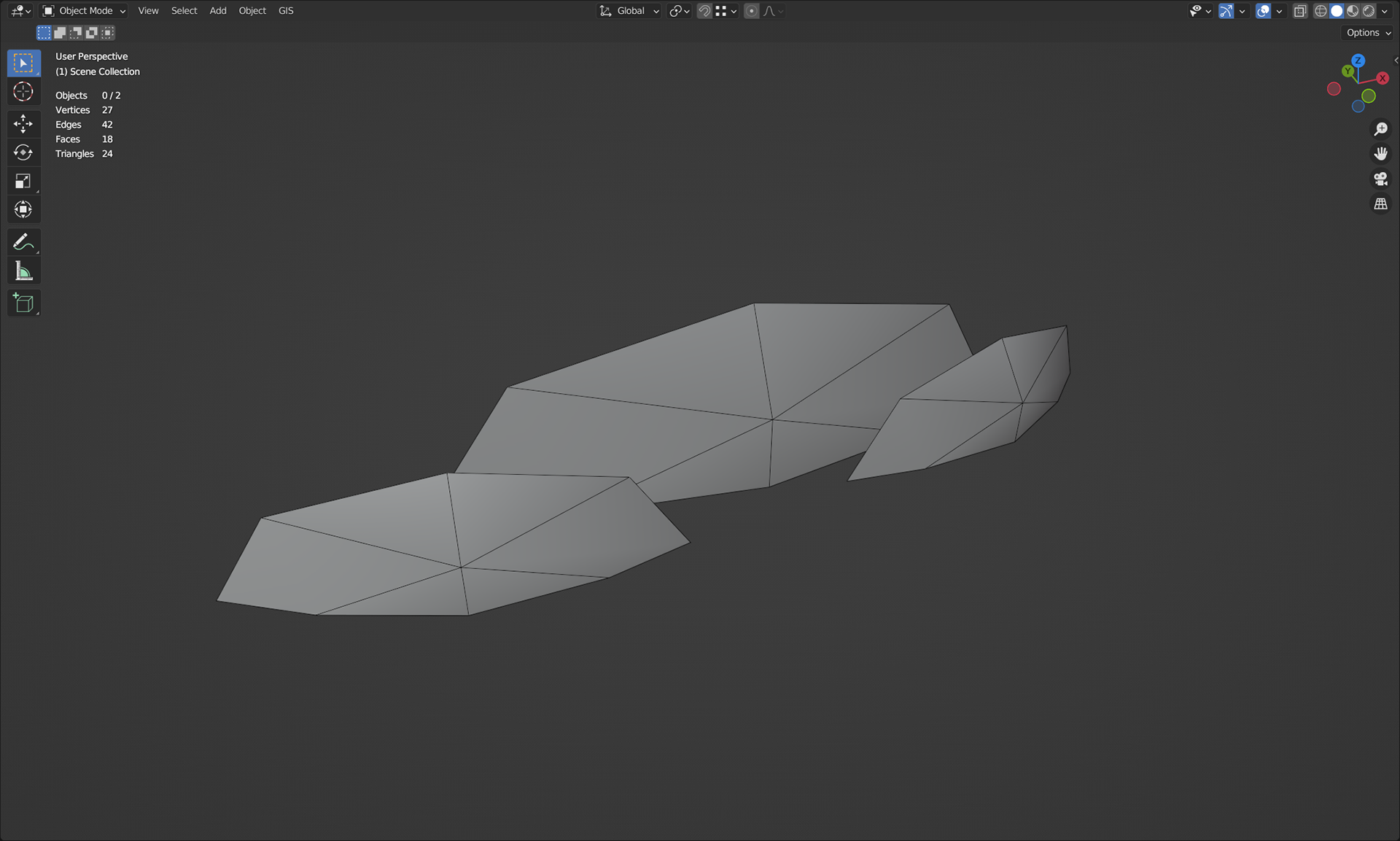Expand the Global transform orientation dropdown
The height and width of the screenshot is (841, 1400).
629,11
